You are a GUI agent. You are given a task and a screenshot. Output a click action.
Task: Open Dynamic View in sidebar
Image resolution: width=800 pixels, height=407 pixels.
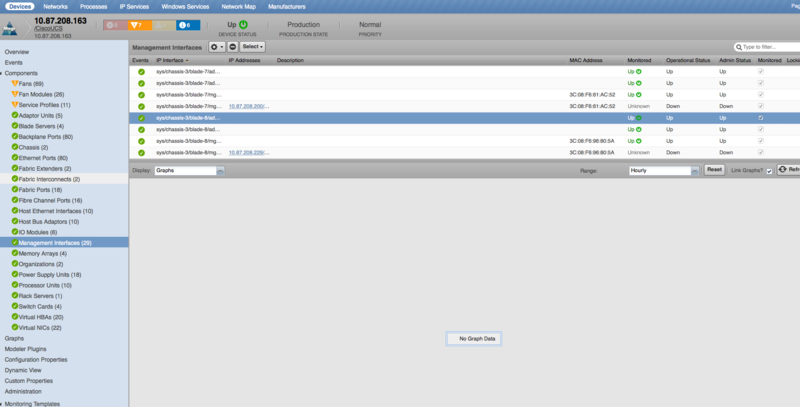click(23, 370)
